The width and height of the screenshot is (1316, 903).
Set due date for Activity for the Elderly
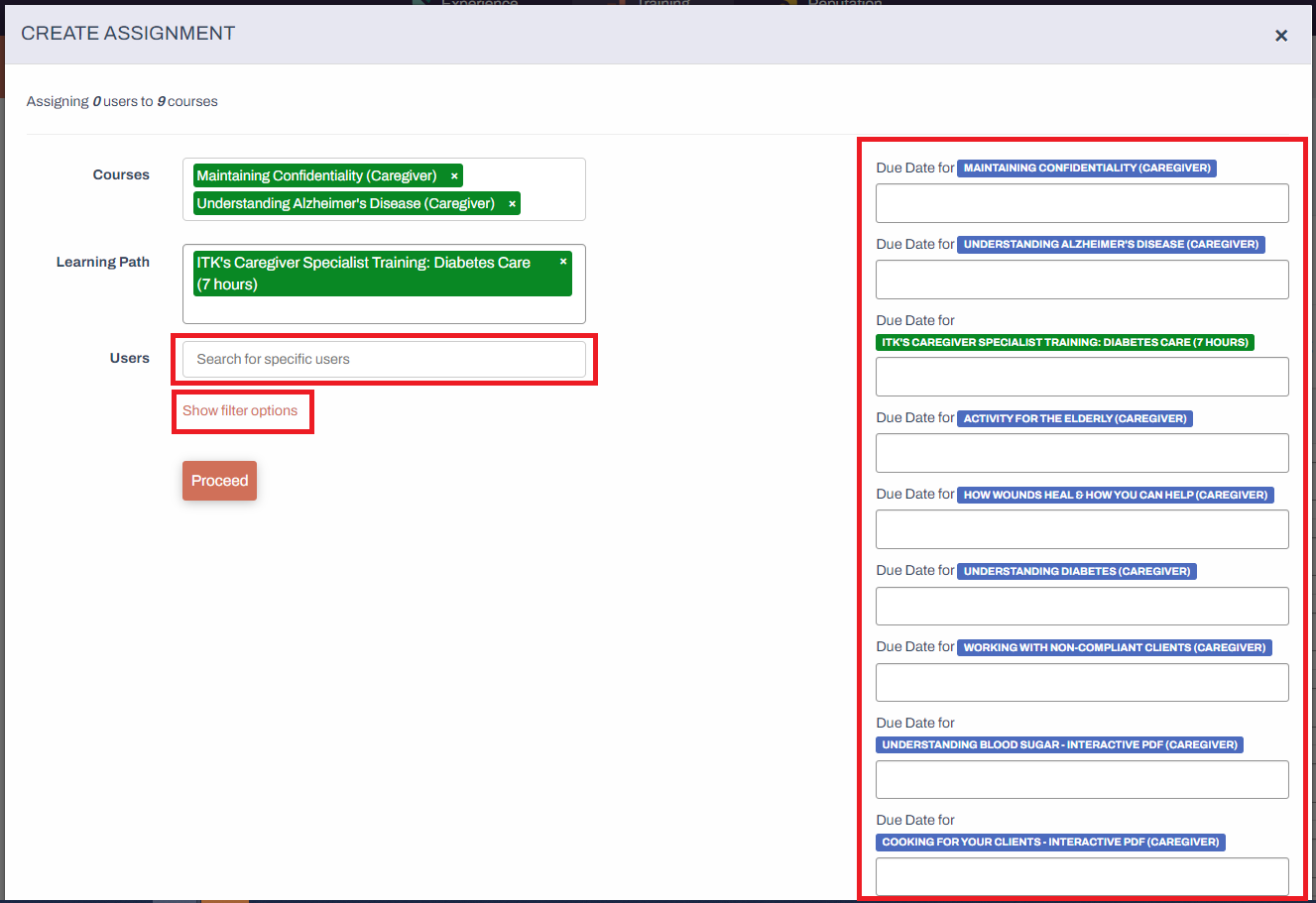click(1081, 453)
